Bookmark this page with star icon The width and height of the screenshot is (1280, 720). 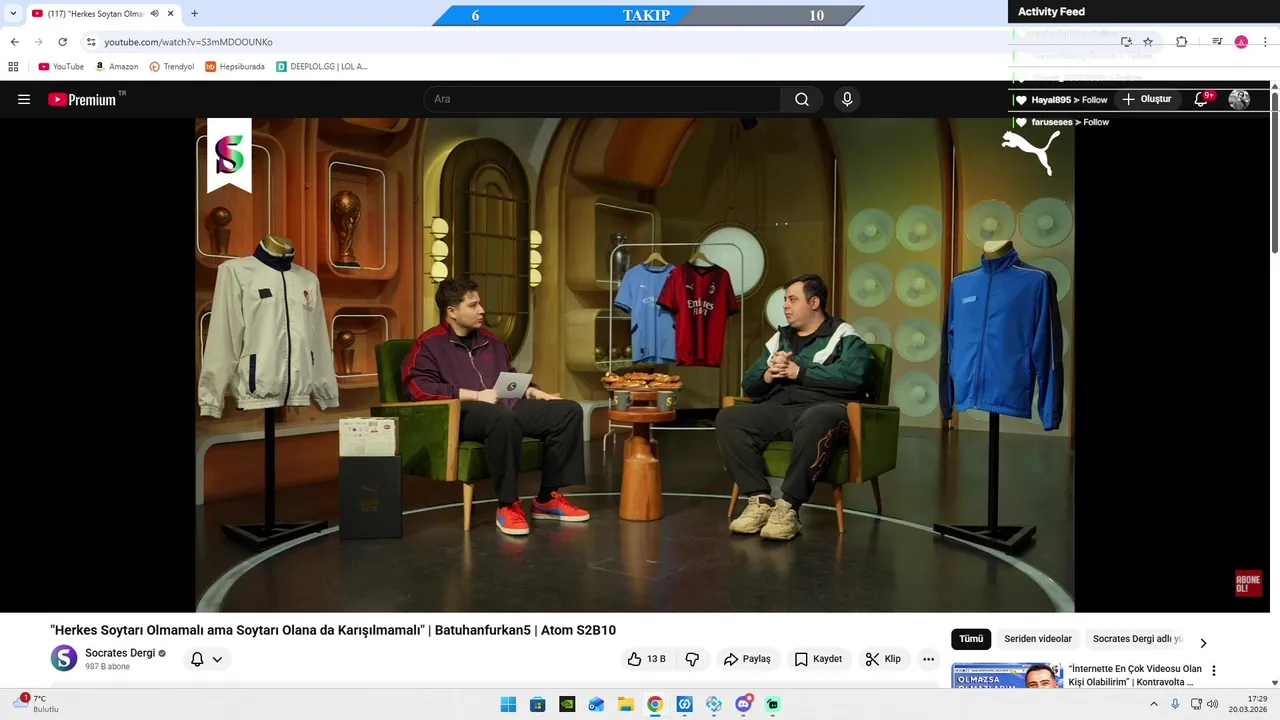[x=1148, y=42]
